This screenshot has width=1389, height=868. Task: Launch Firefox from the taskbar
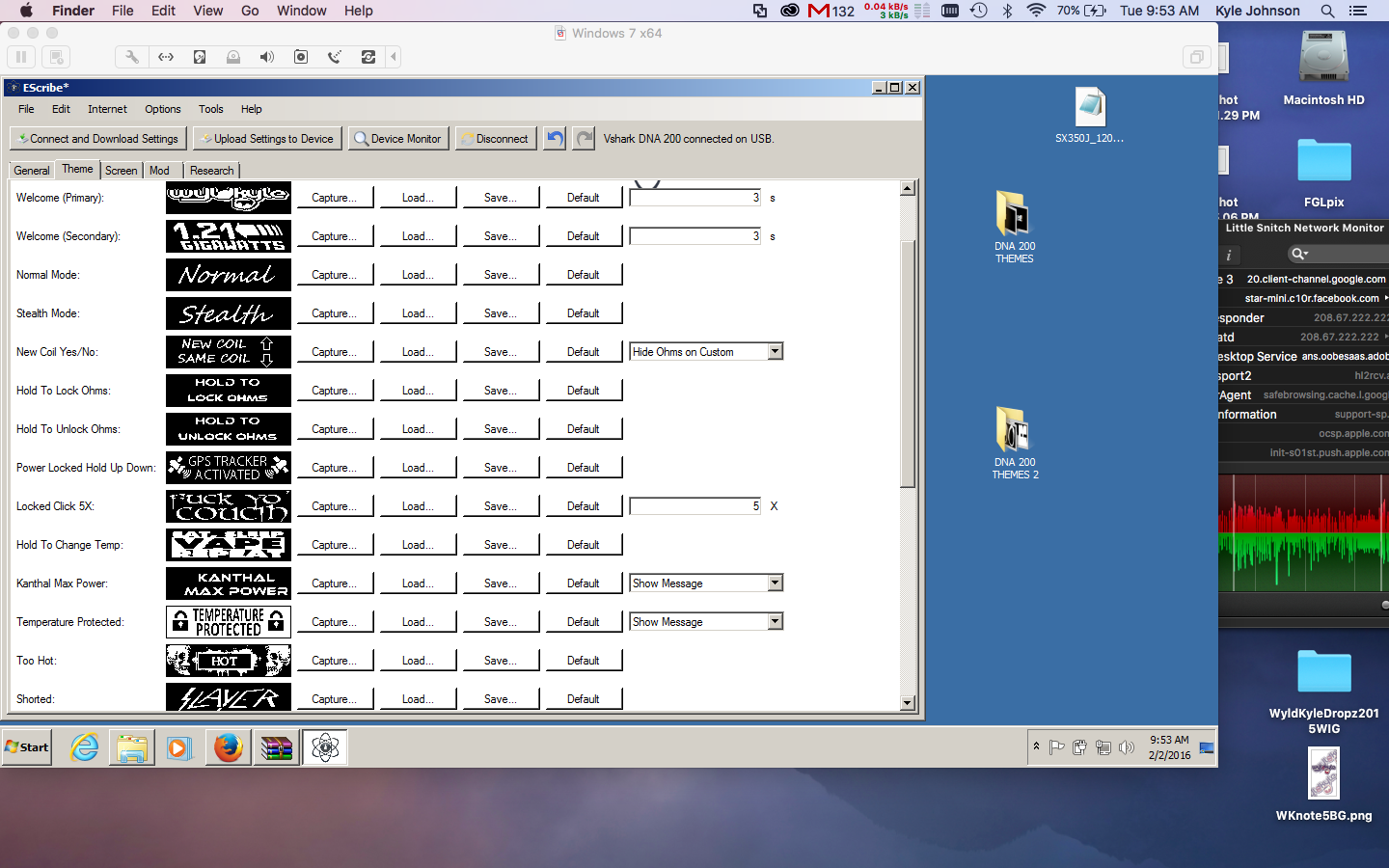(229, 747)
